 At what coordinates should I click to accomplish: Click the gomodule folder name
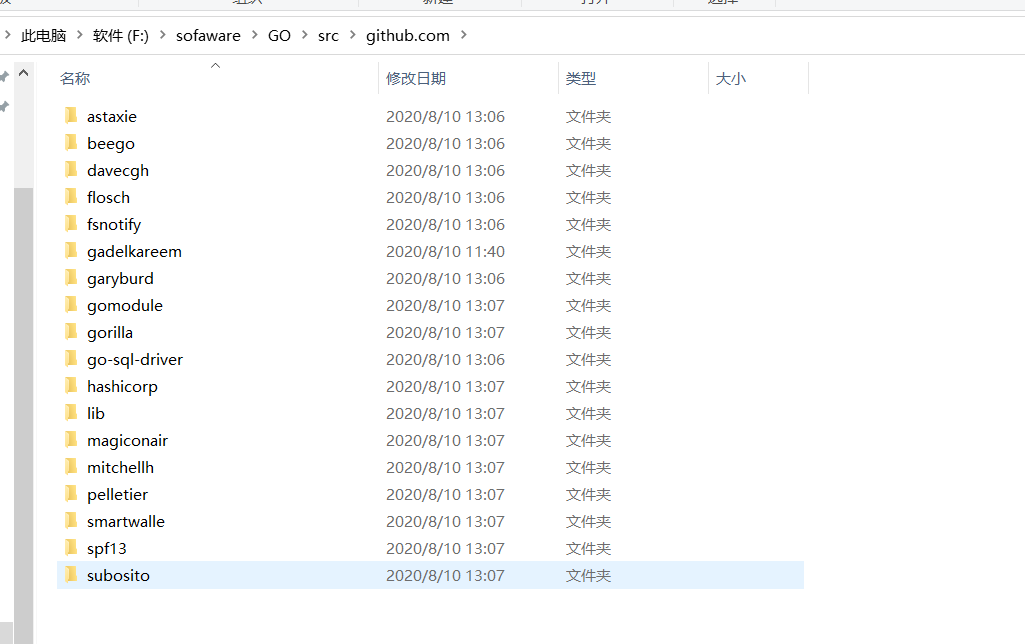(125, 306)
